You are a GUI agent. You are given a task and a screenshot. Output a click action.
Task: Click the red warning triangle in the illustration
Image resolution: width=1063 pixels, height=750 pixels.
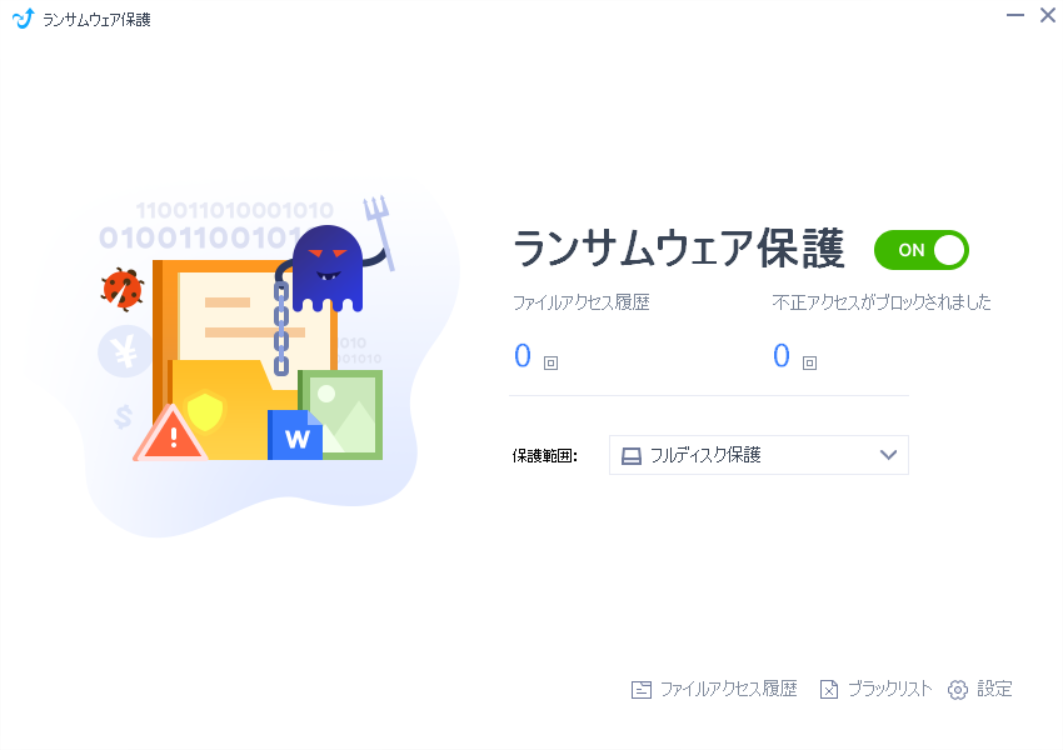click(170, 433)
